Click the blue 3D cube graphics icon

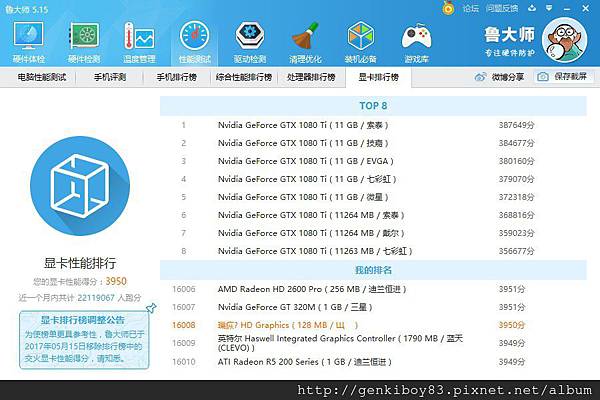tap(80, 186)
